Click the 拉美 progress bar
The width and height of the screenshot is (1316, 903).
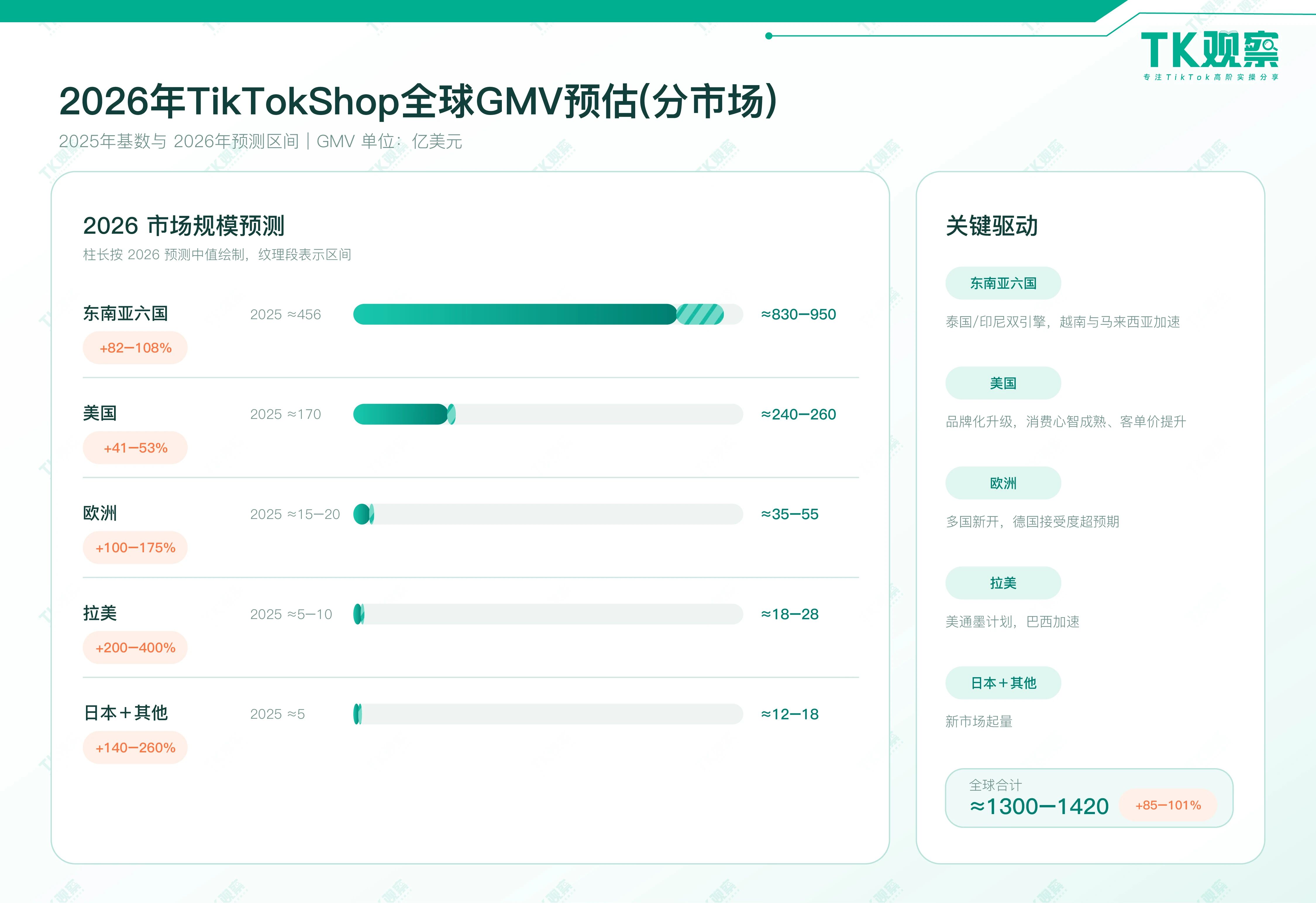click(547, 614)
